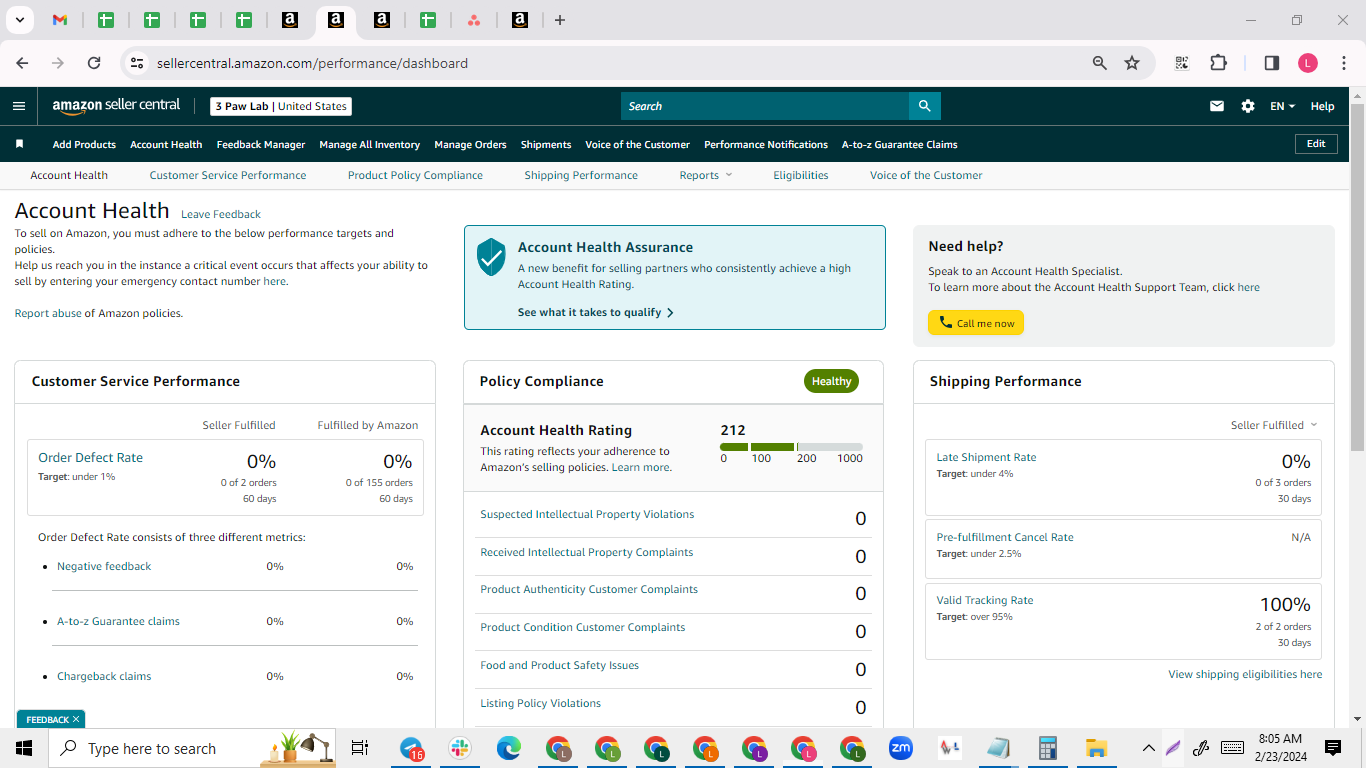
Task: Click the taskbar clock showing 8:05 AM
Action: [1280, 748]
